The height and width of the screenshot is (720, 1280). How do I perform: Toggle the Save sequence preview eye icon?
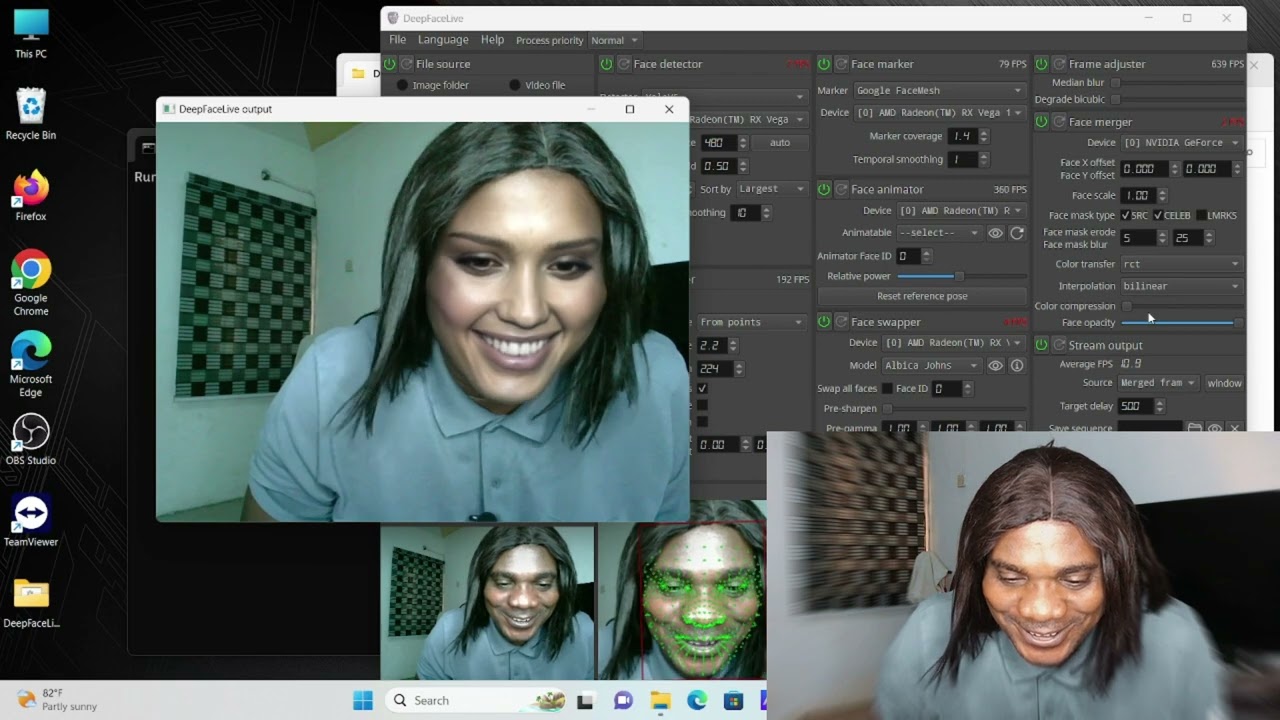click(1214, 427)
